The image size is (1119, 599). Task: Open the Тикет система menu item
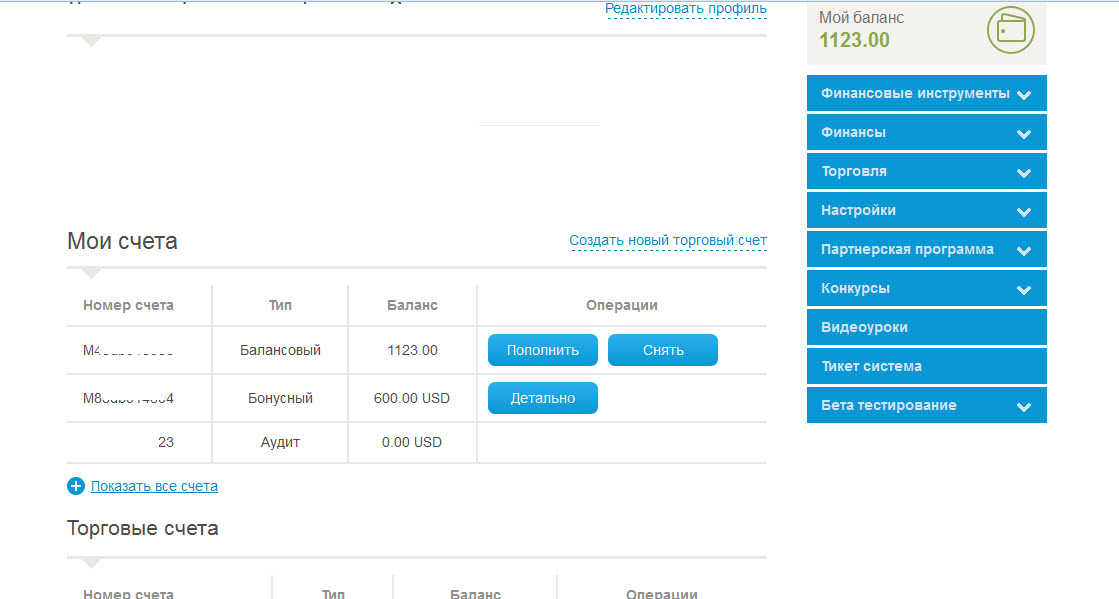[871, 366]
